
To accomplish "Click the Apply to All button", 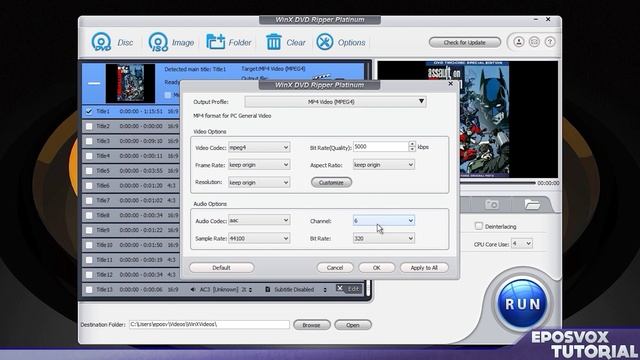I will (x=424, y=268).
